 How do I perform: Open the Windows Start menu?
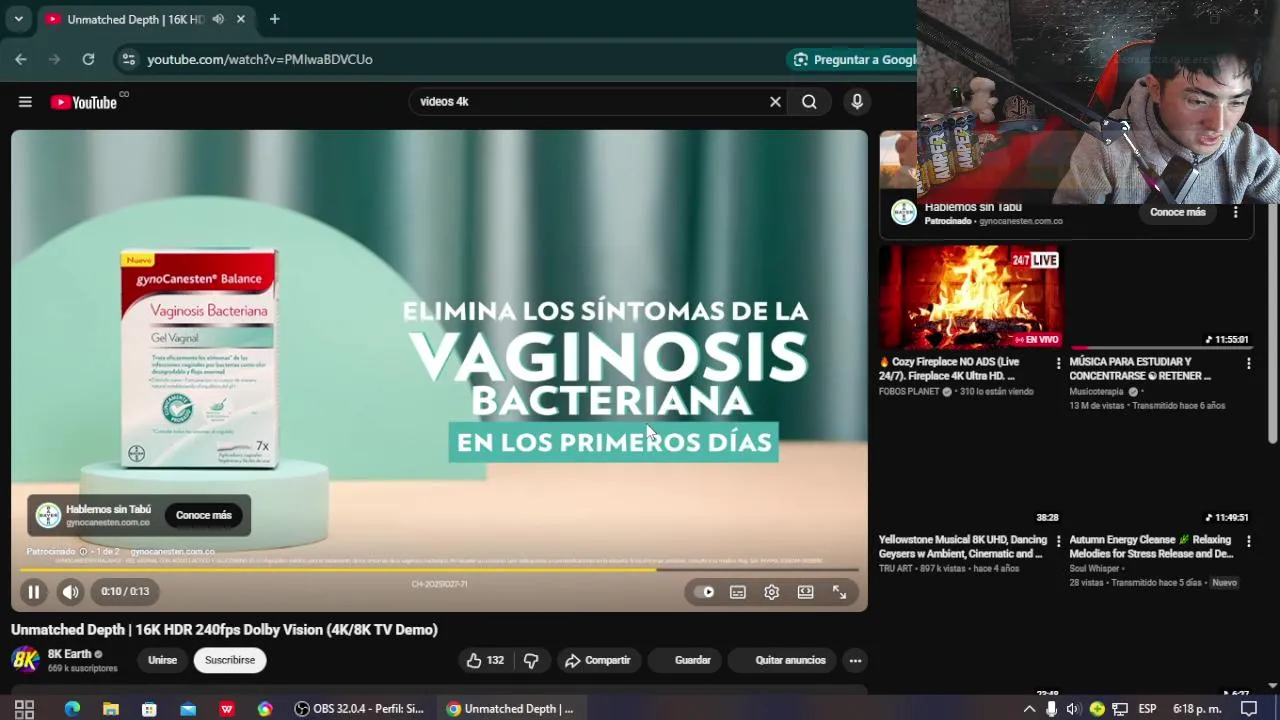[x=25, y=708]
